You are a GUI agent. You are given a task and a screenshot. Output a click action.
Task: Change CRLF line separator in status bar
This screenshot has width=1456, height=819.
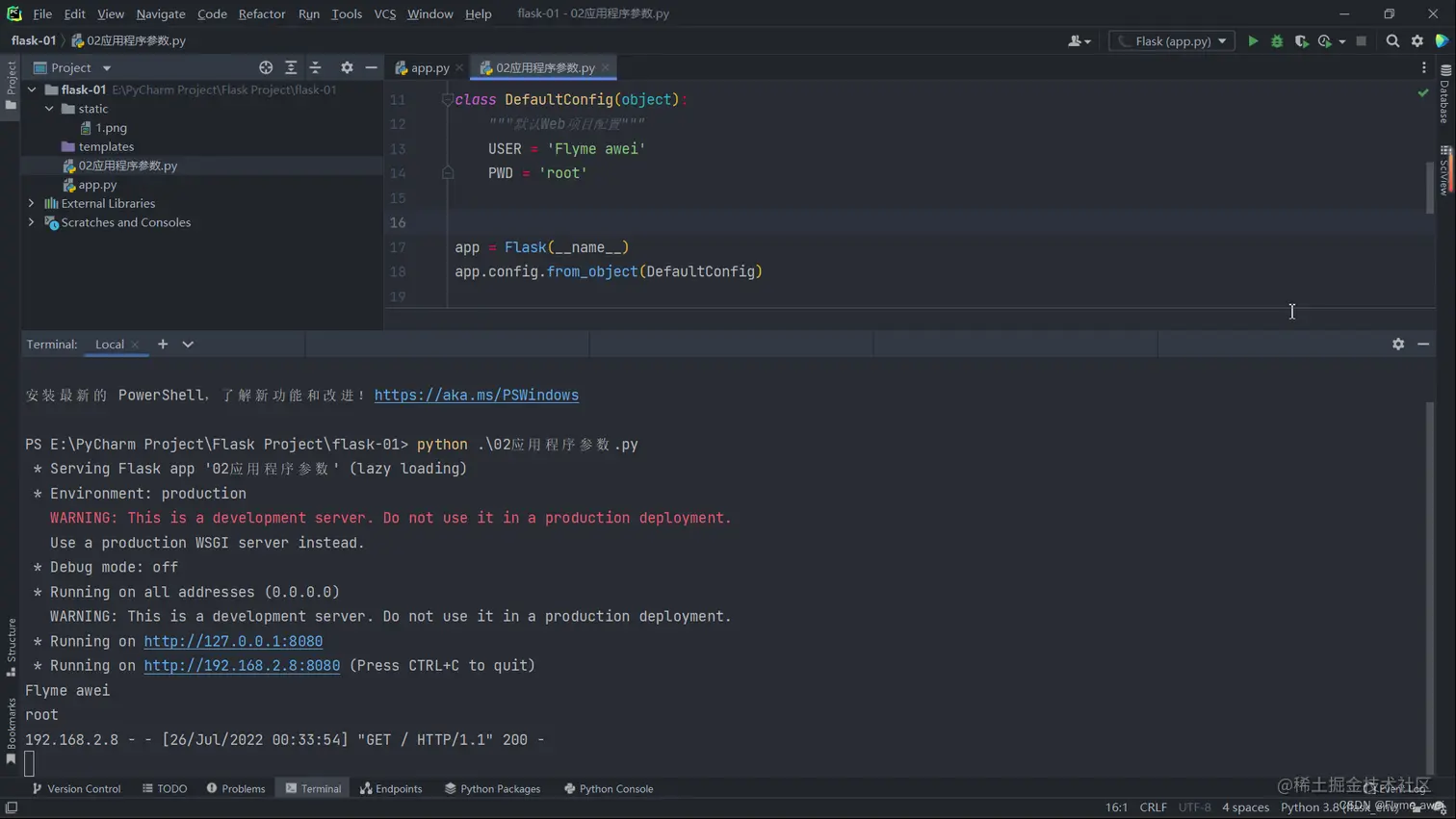tap(1153, 807)
